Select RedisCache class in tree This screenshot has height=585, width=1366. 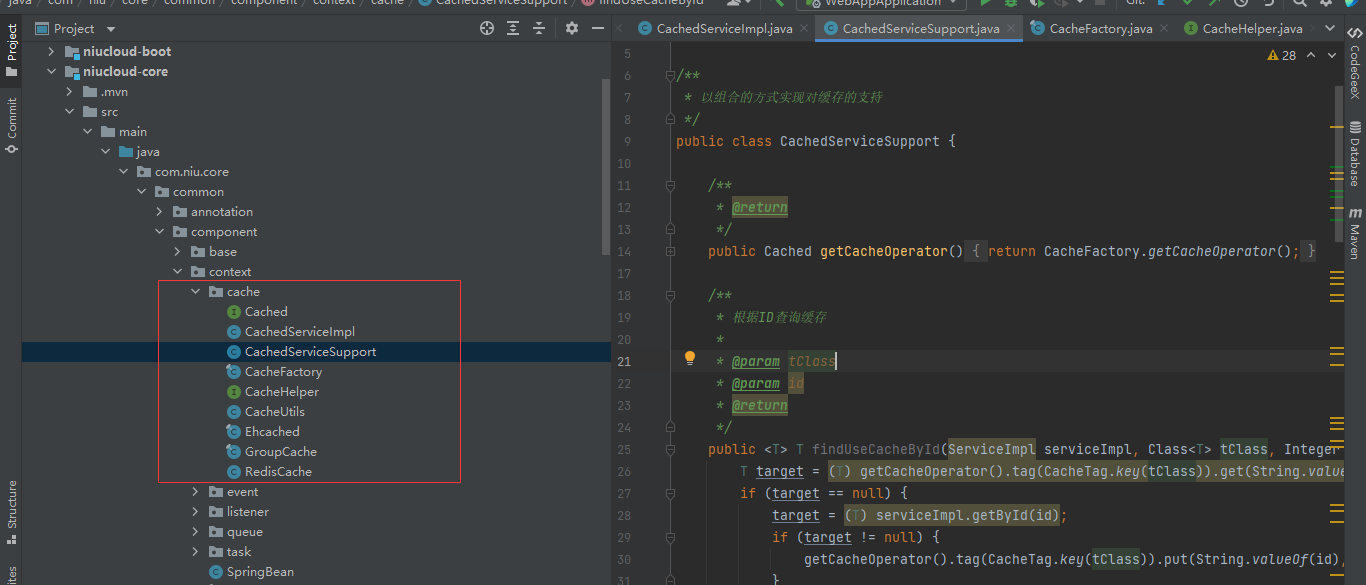(x=278, y=472)
